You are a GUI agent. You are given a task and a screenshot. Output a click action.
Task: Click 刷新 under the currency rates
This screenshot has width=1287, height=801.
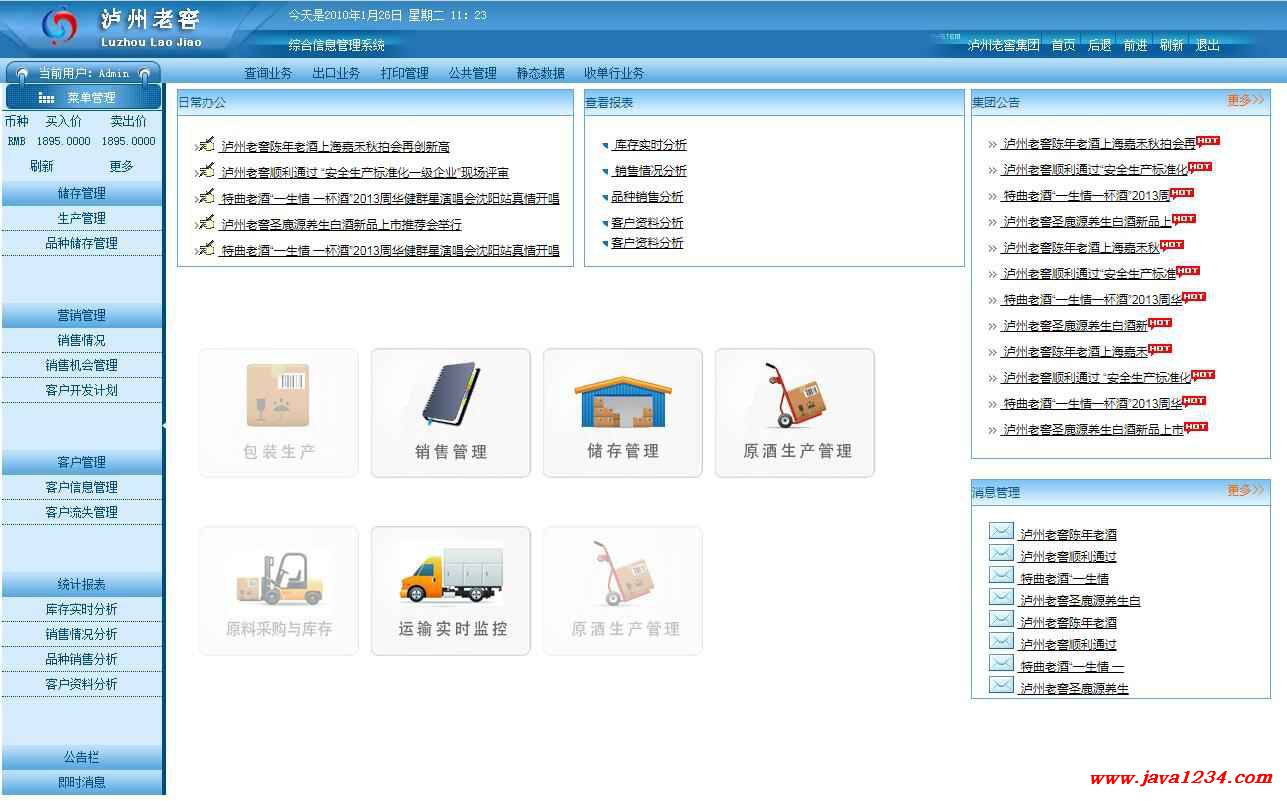coord(42,166)
